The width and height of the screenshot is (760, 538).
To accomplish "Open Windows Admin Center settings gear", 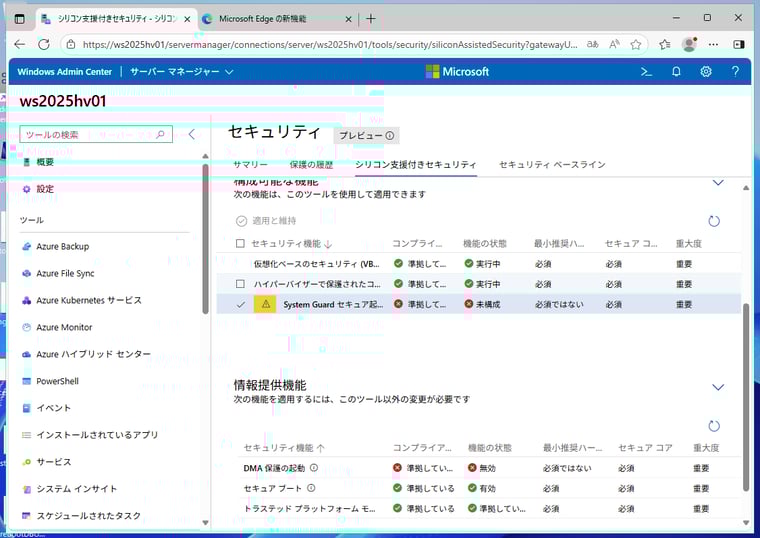I will coord(706,72).
